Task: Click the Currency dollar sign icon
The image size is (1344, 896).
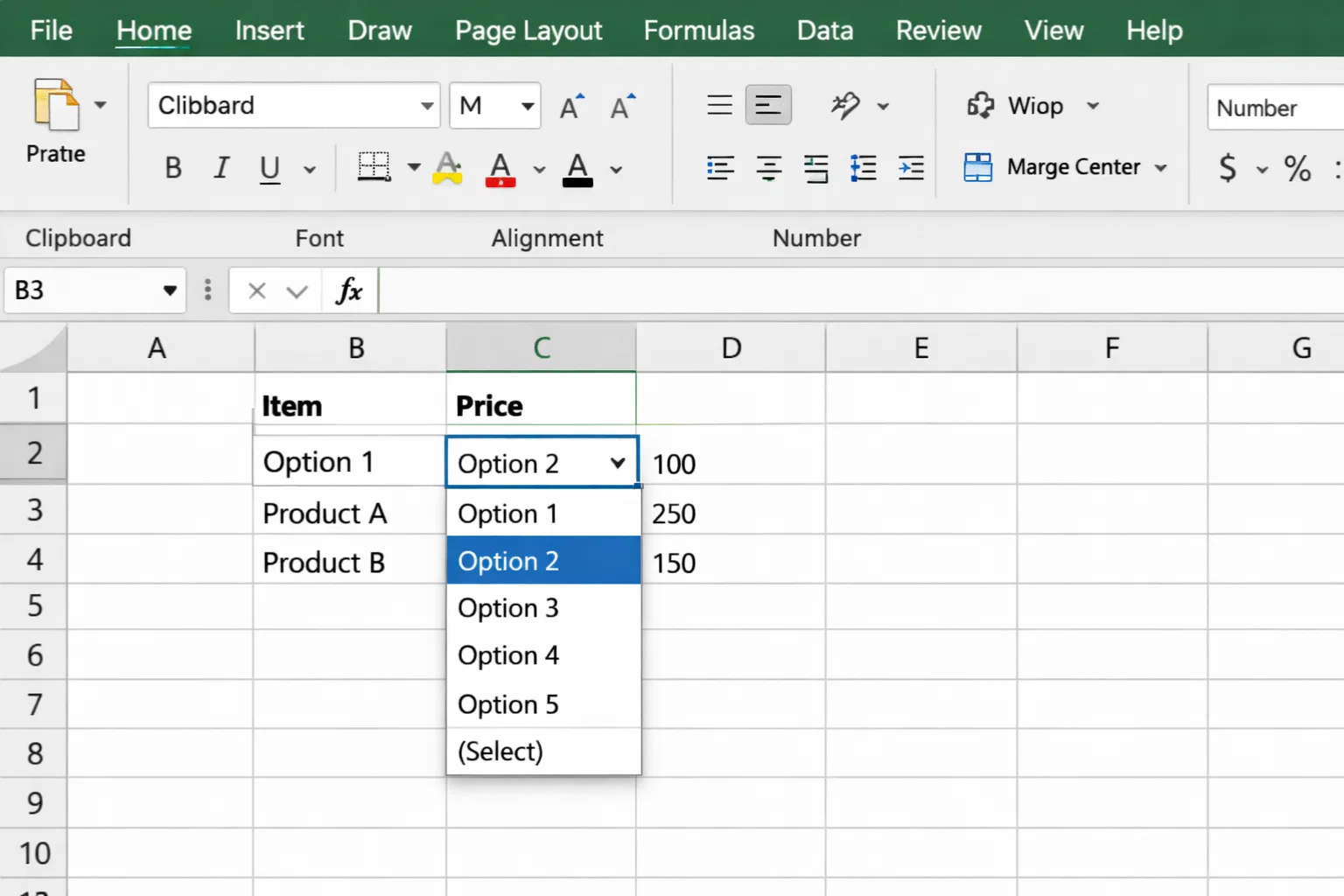Action: [x=1228, y=169]
